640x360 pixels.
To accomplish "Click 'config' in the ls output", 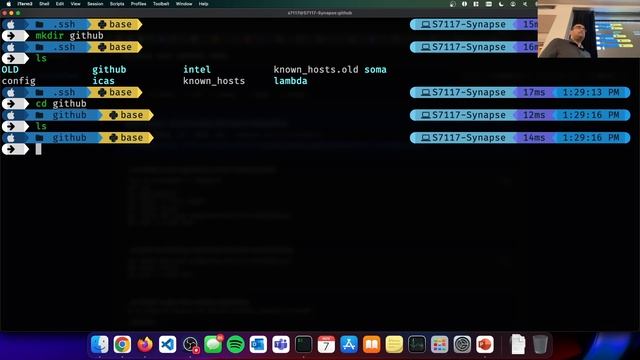I will (18, 81).
